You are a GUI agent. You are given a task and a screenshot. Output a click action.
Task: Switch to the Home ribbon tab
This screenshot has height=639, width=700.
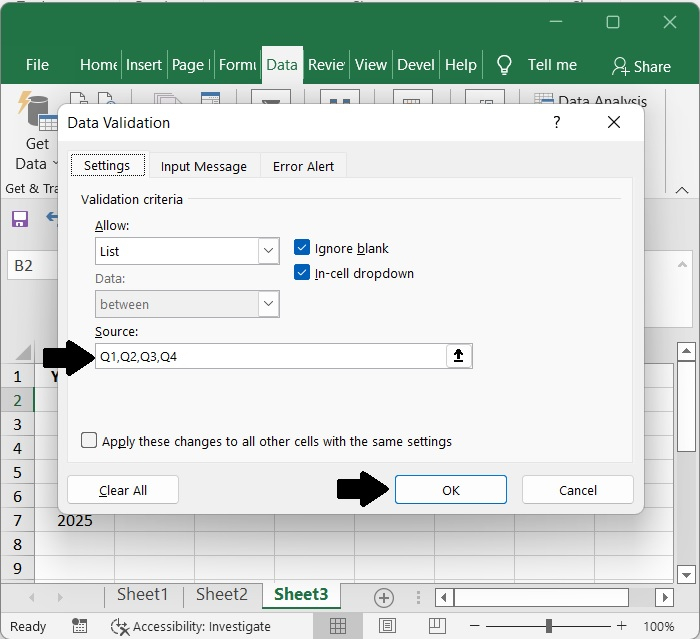pyautogui.click(x=99, y=65)
